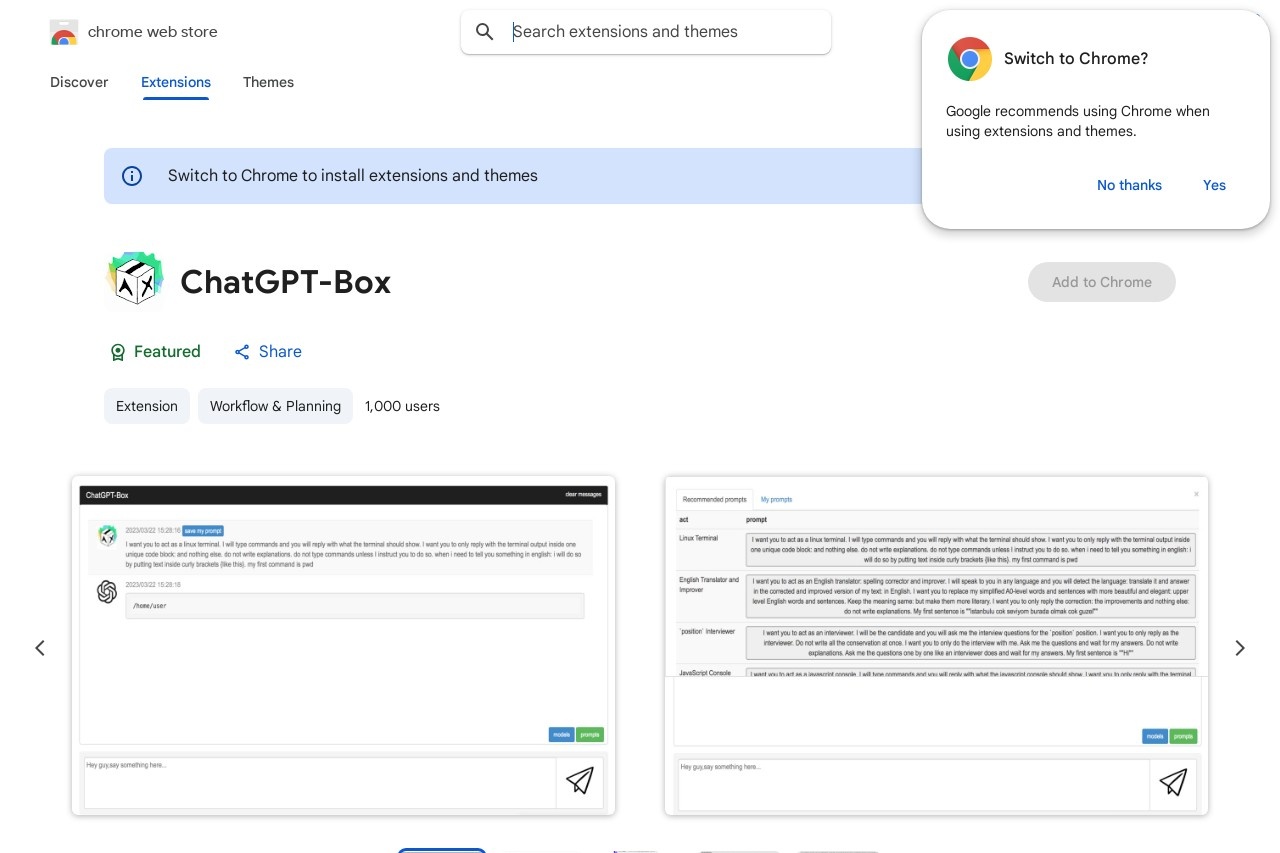Click the Featured label text
Screen dimensions: 1280x853
click(167, 352)
